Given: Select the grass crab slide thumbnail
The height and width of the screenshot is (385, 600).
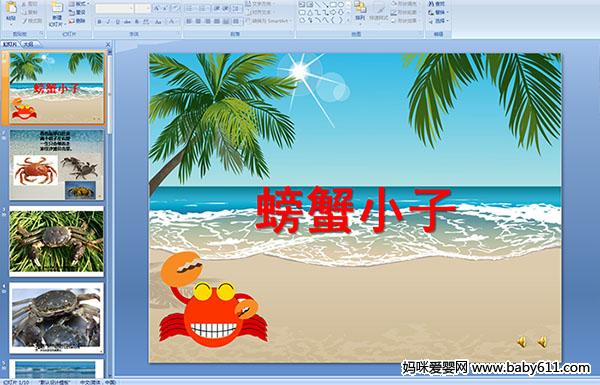Looking at the screenshot, I should pos(57,241).
